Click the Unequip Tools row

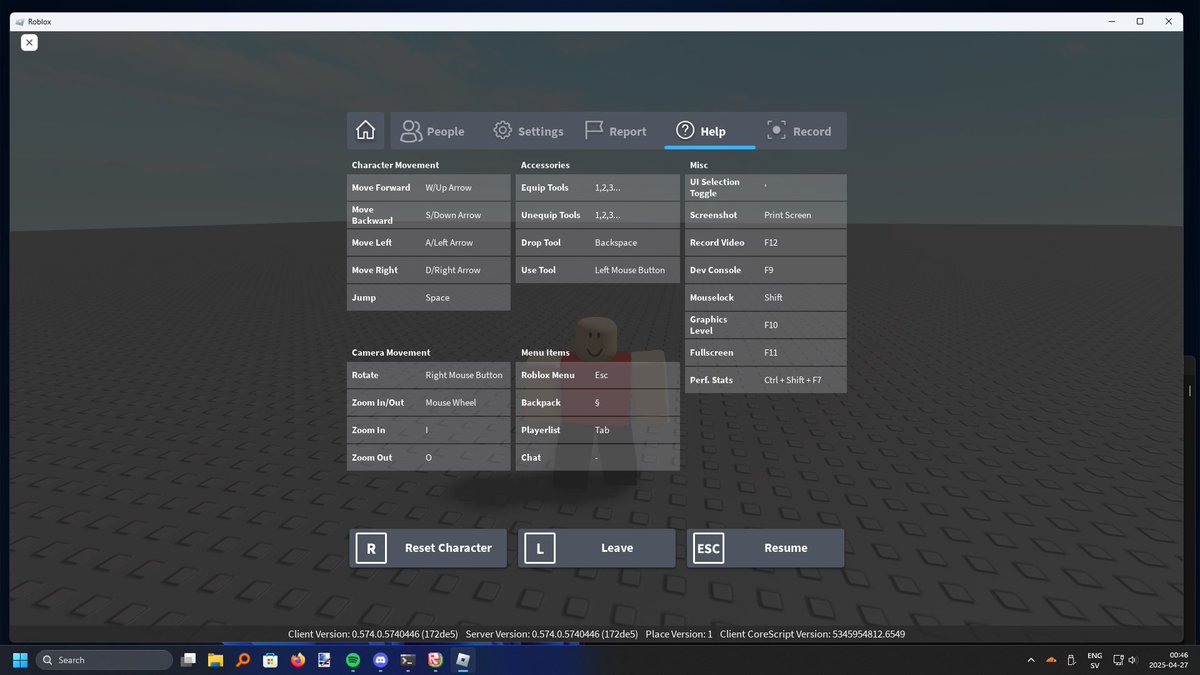click(597, 215)
